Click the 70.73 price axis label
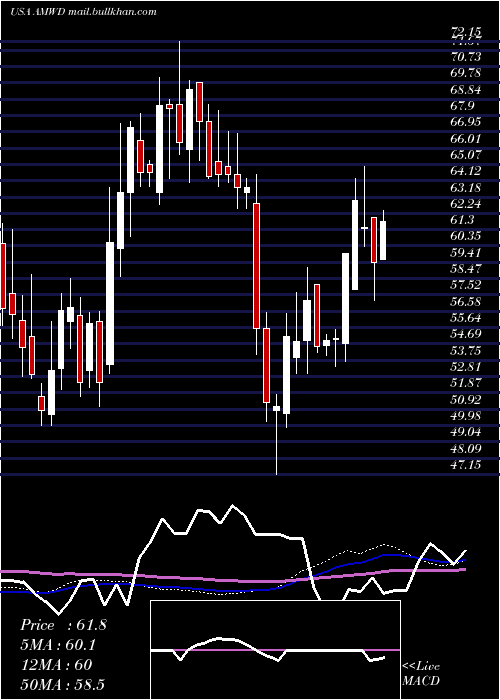The width and height of the screenshot is (500, 700). 466,57
